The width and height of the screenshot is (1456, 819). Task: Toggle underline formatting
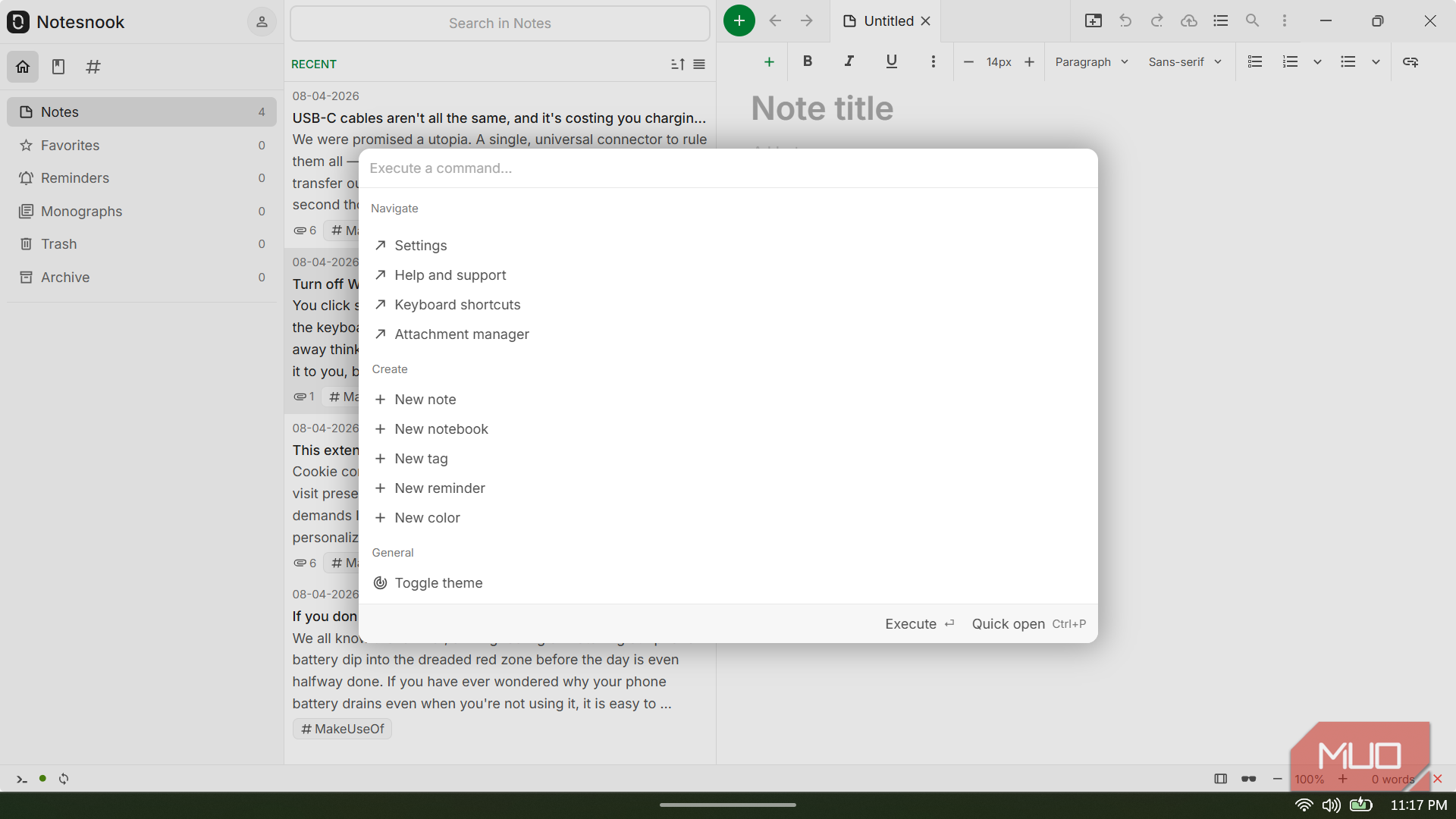pos(892,61)
